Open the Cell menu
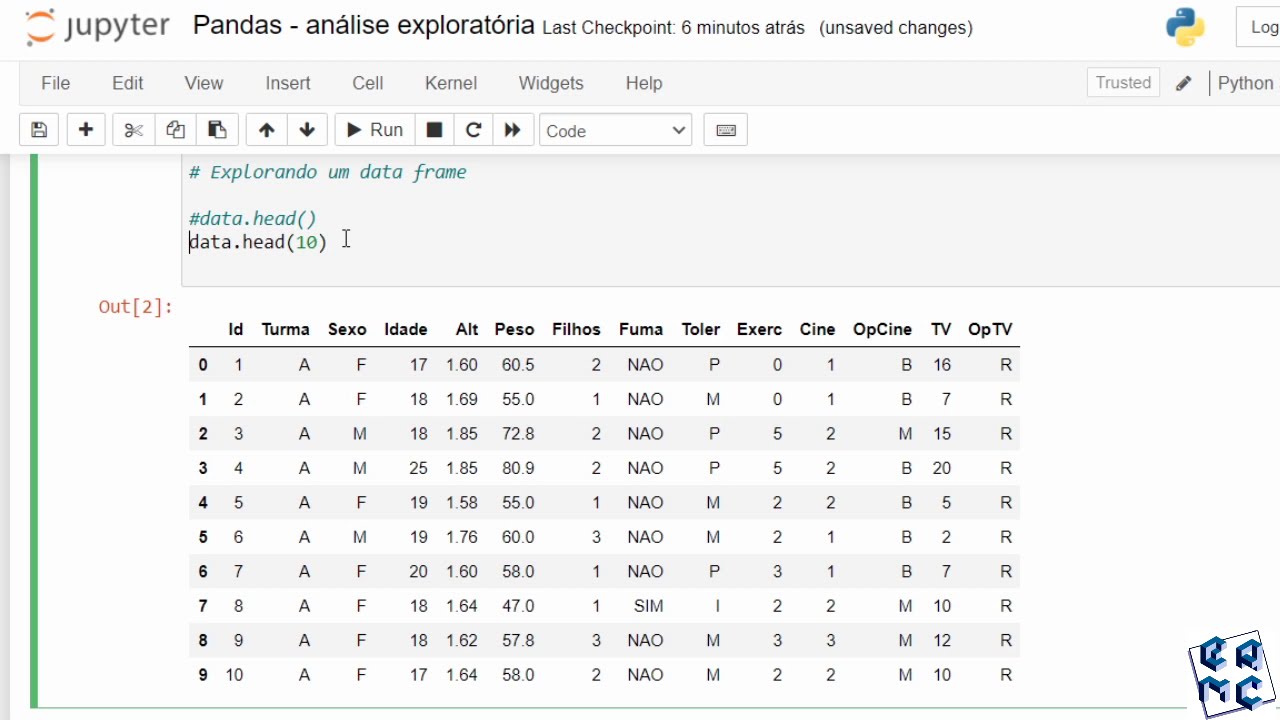Screen dimensions: 1280x720 [368, 83]
